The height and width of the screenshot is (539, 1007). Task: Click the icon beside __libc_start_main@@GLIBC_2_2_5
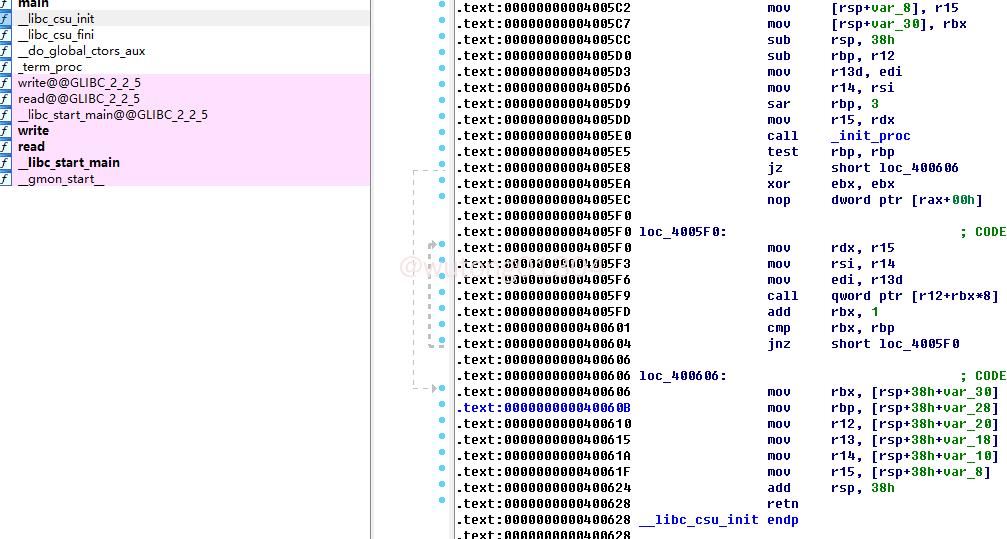coord(5,115)
